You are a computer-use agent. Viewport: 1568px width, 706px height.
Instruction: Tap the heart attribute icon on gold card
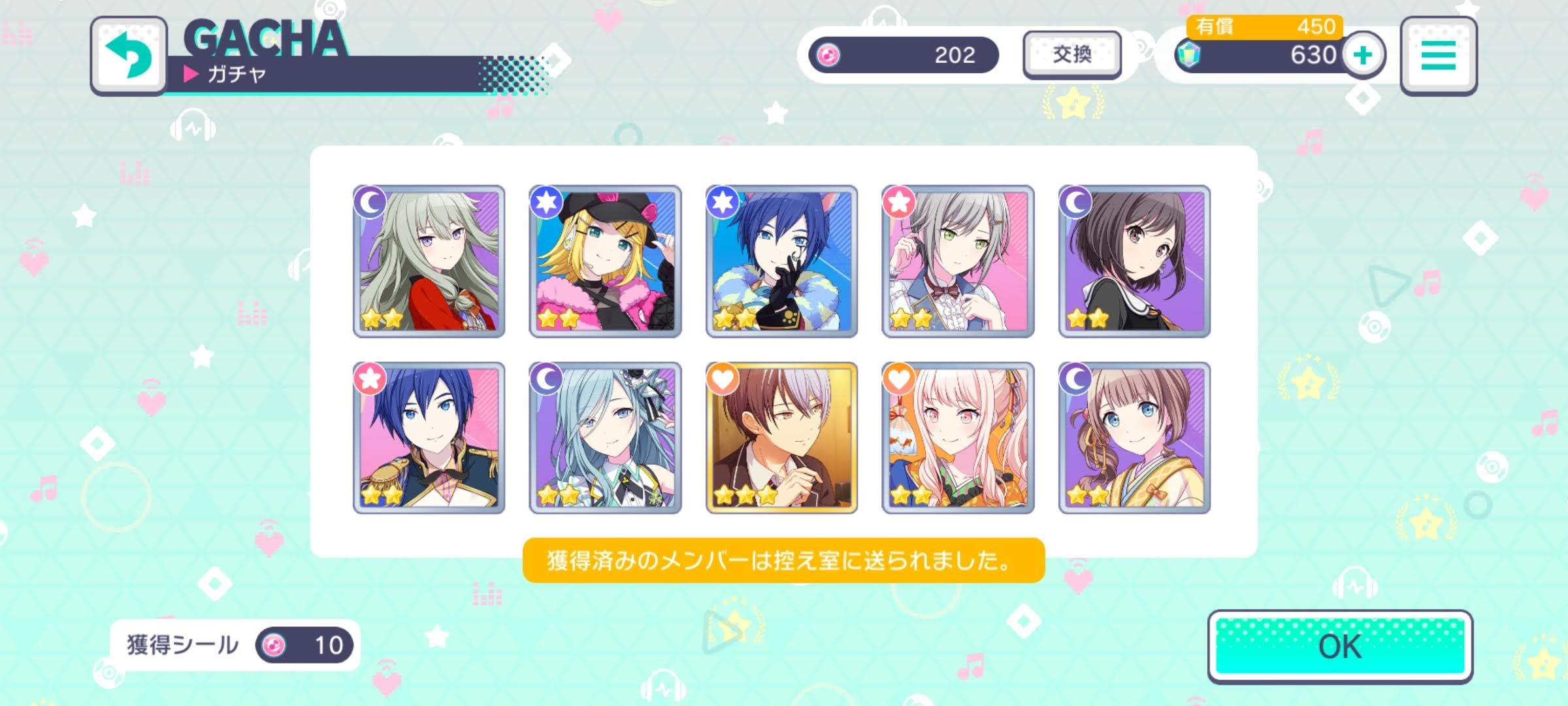[x=722, y=379]
